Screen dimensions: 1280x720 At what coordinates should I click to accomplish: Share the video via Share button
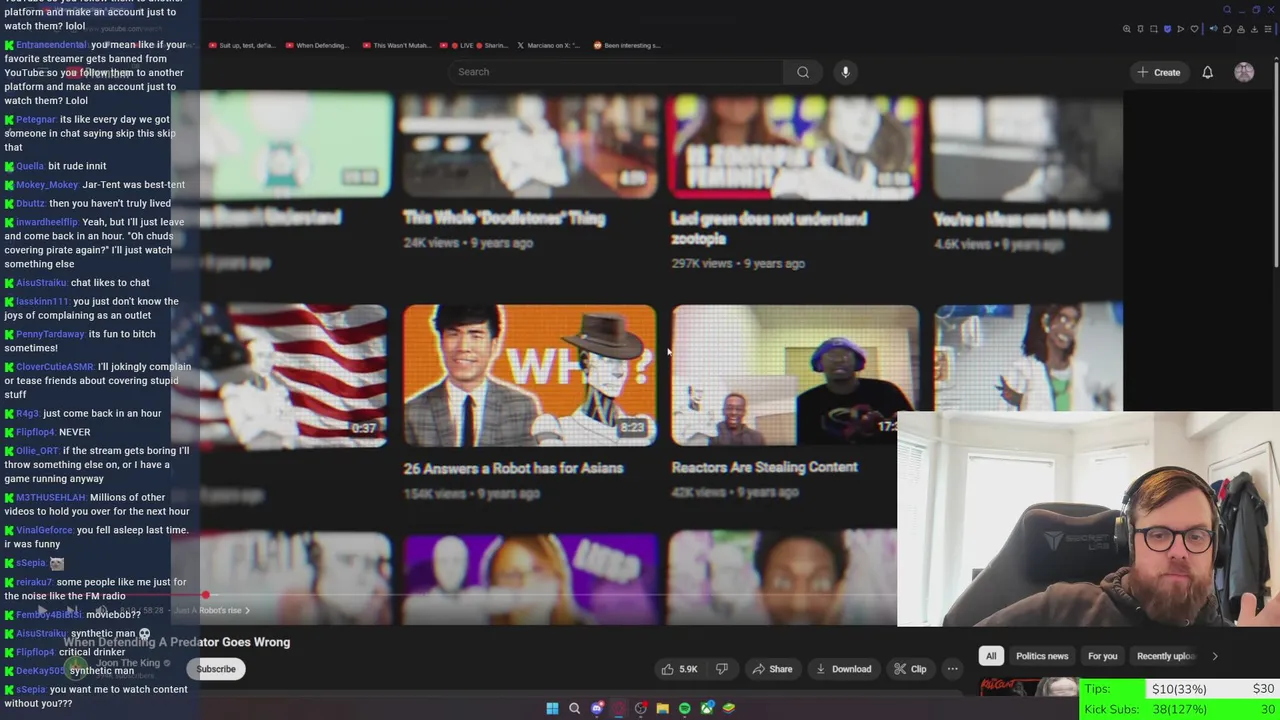772,669
